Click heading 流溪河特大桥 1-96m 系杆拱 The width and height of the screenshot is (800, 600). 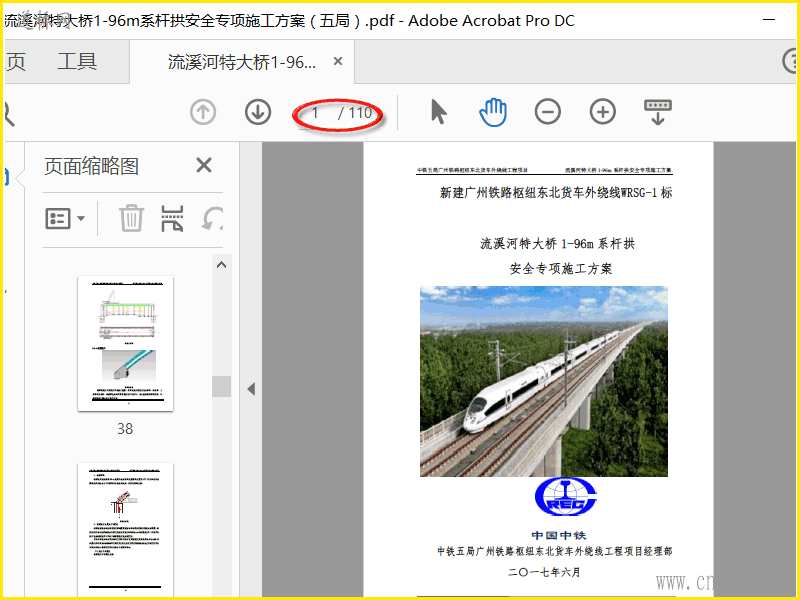pyautogui.click(x=557, y=243)
